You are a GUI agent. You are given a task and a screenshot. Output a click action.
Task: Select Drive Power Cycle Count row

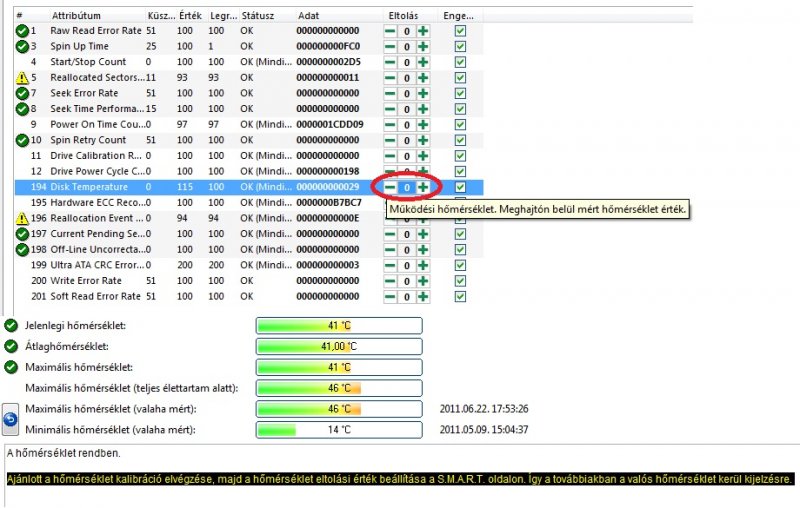[248, 171]
